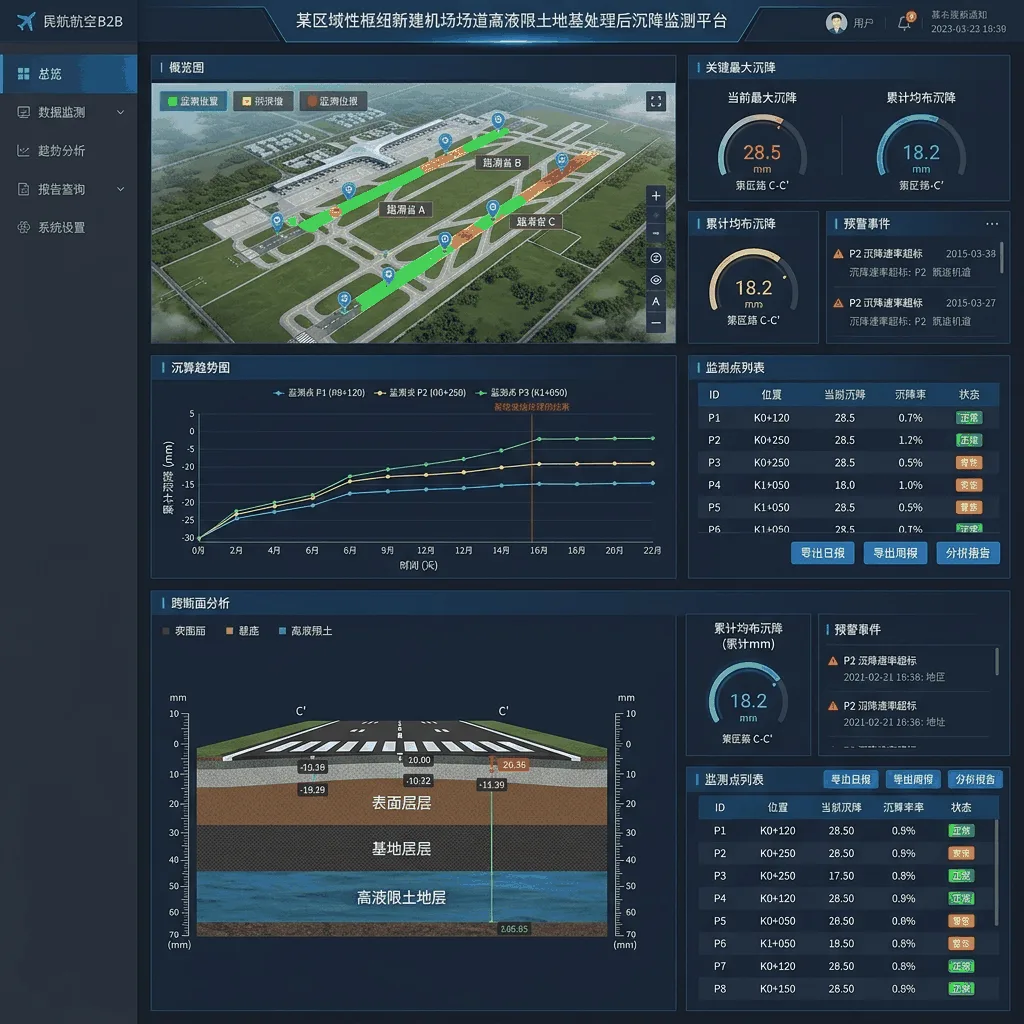Click the scrollbar in the upper 预警事件 list

click(x=1002, y=258)
